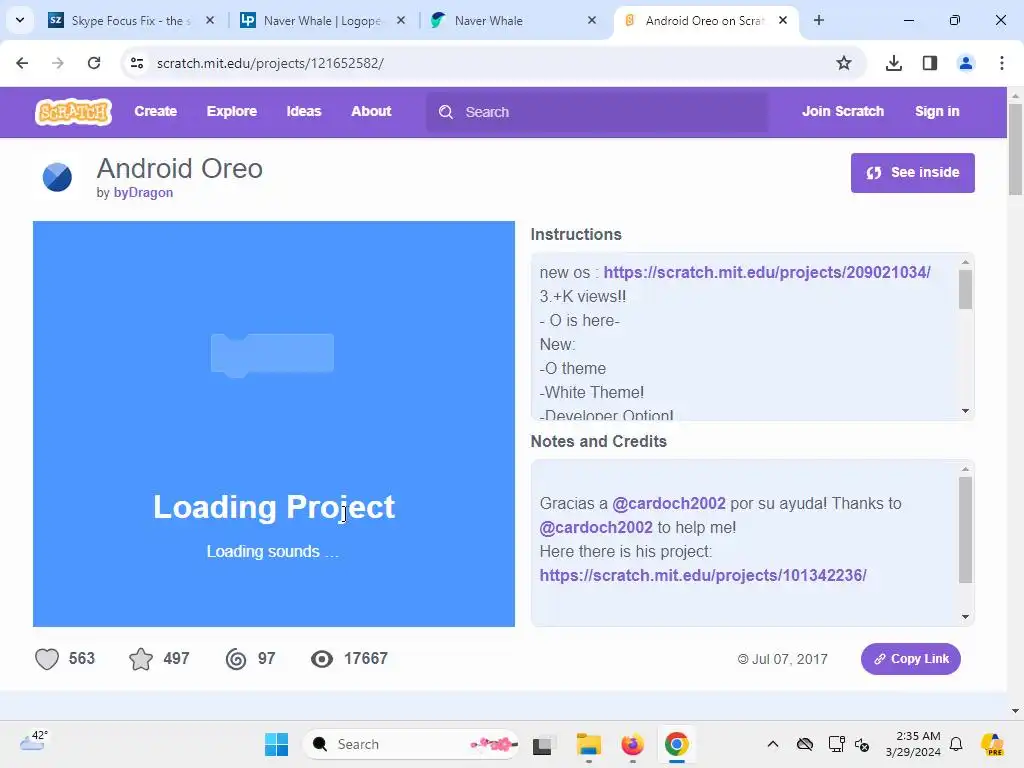Open Chrome downloads icon

click(894, 63)
